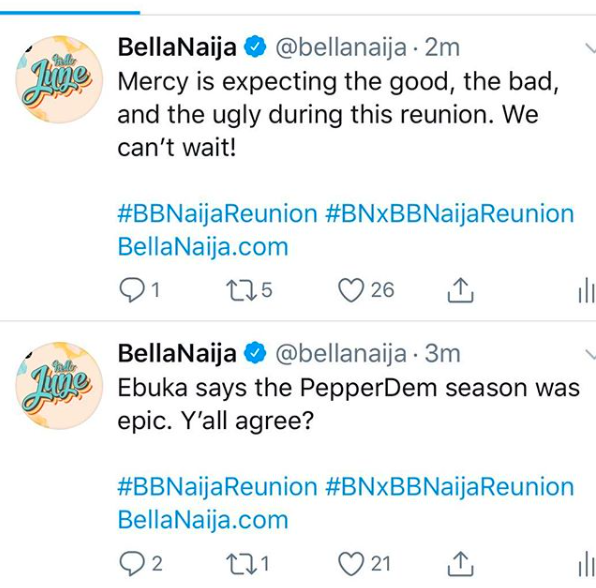Image resolution: width=596 pixels, height=588 pixels.
Task: Open @bellanaija handle on the 3m tweet
Action: click(341, 353)
